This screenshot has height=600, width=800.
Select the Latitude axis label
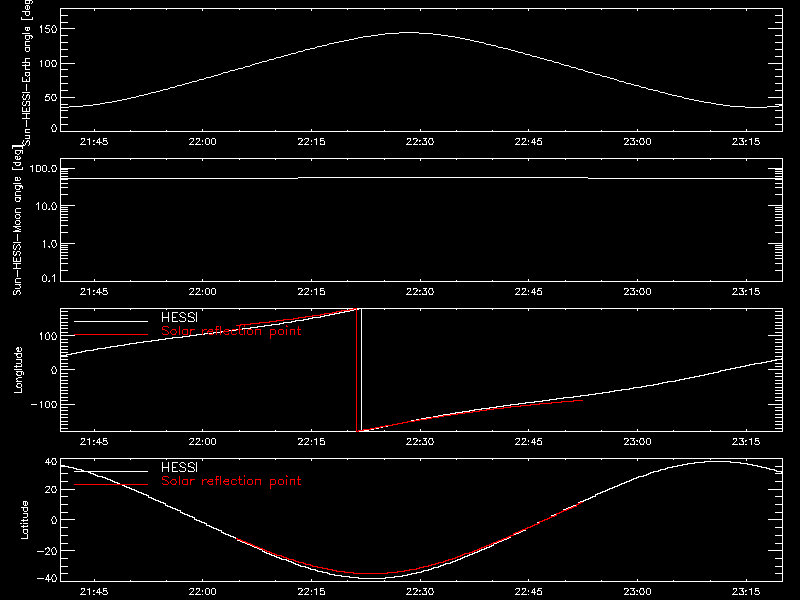pyautogui.click(x=24, y=520)
